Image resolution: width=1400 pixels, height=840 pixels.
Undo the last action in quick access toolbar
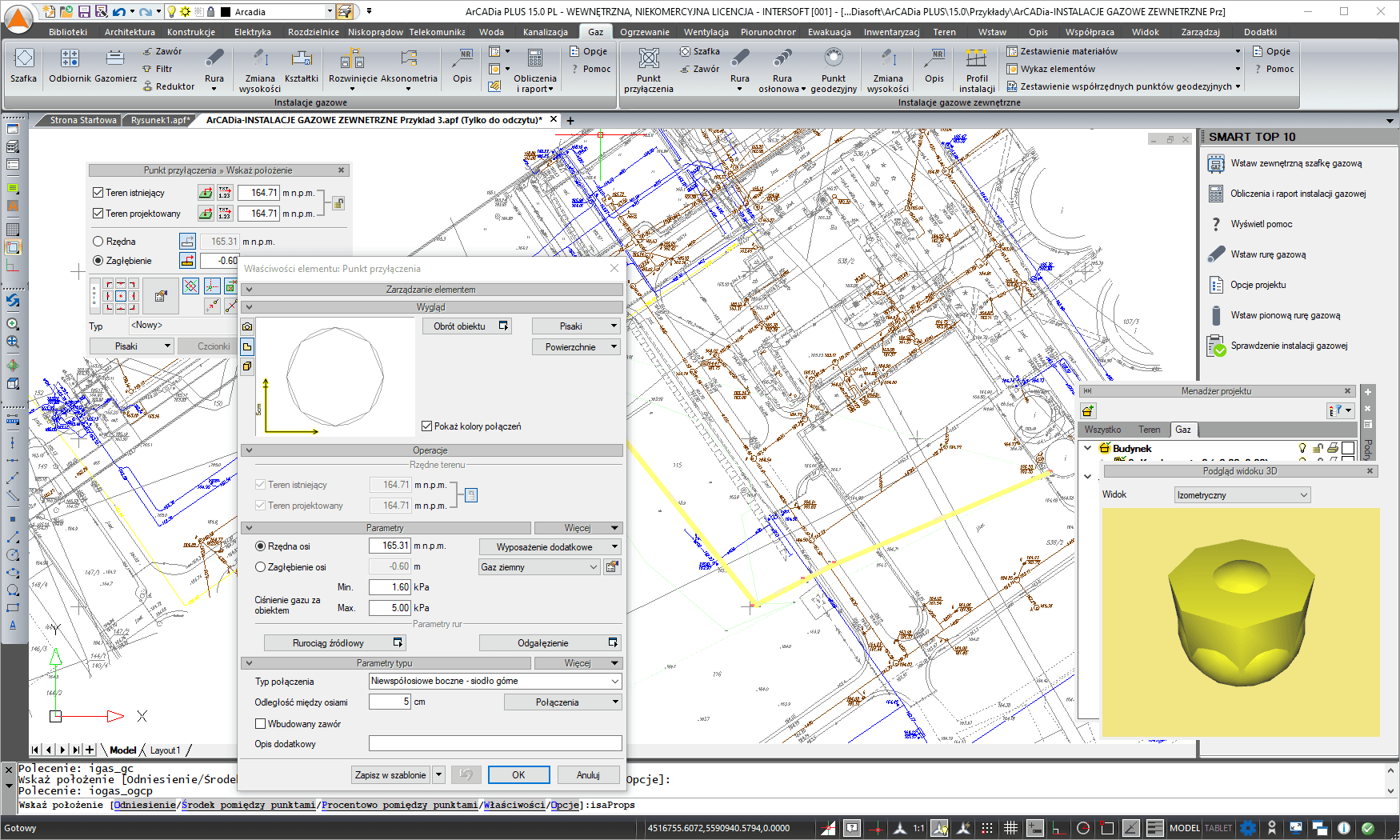pyautogui.click(x=118, y=11)
